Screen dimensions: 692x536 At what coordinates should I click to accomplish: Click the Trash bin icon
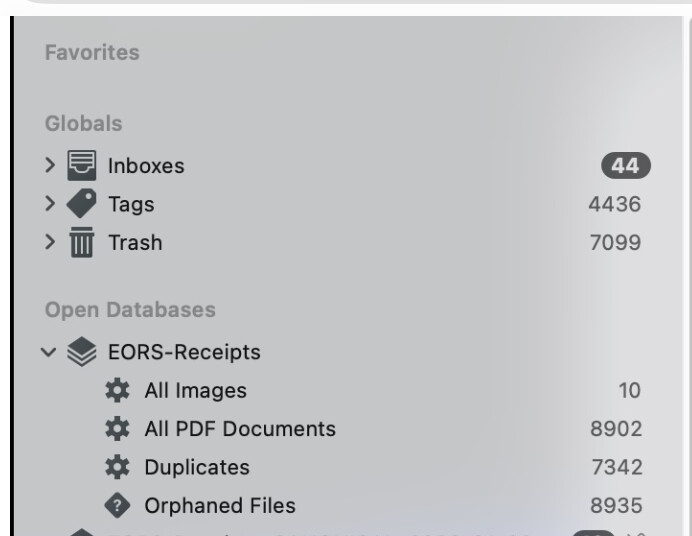[x=82, y=243]
